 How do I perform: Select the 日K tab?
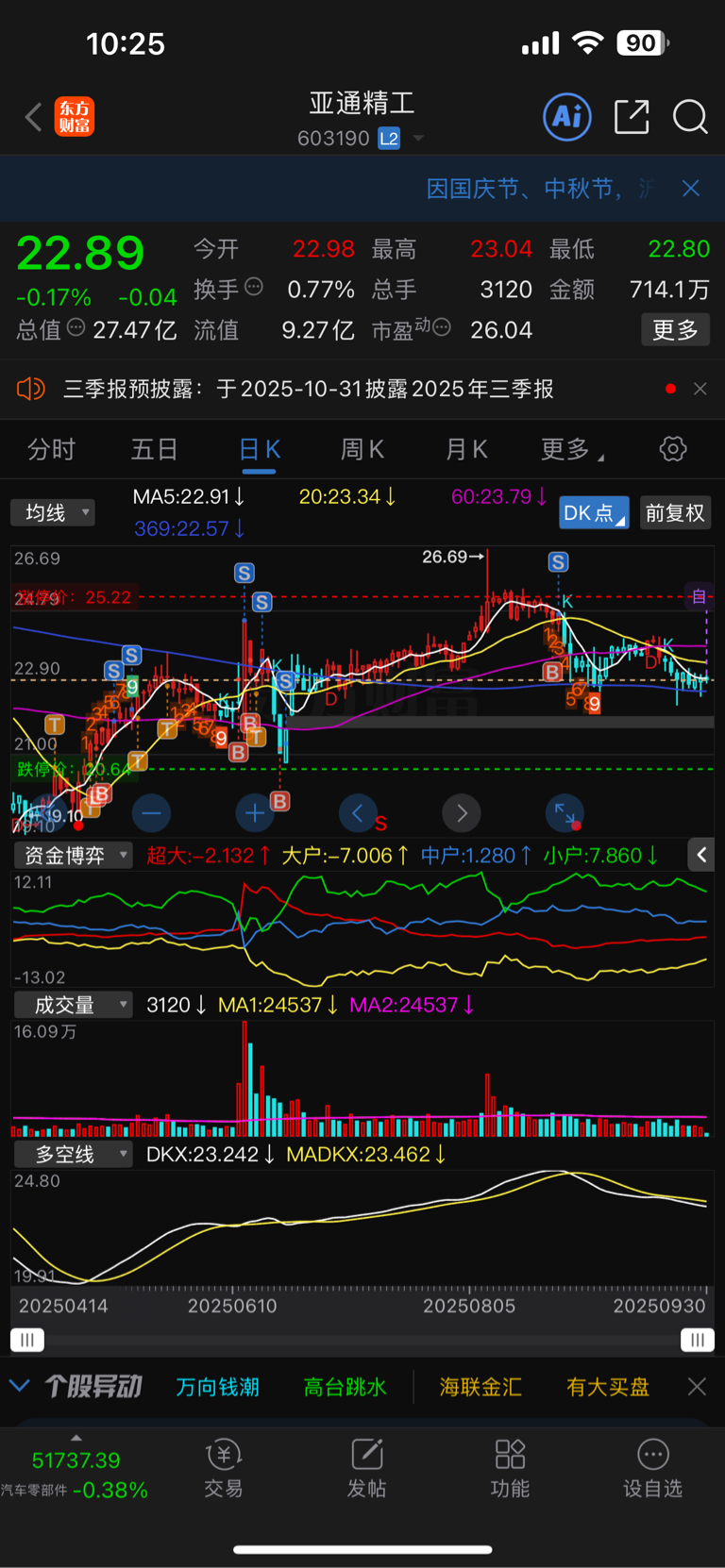click(x=260, y=450)
